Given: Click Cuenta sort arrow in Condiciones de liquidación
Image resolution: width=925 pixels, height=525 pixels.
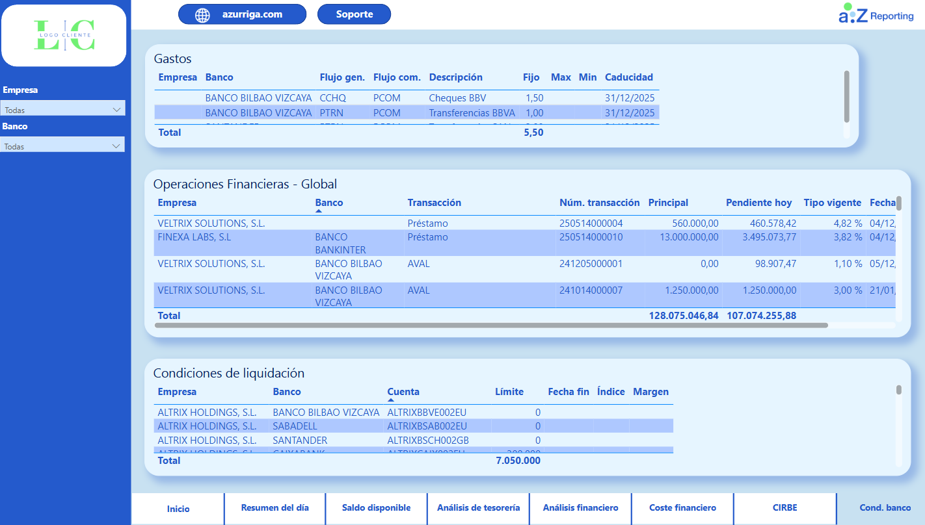Looking at the screenshot, I should tap(391, 401).
